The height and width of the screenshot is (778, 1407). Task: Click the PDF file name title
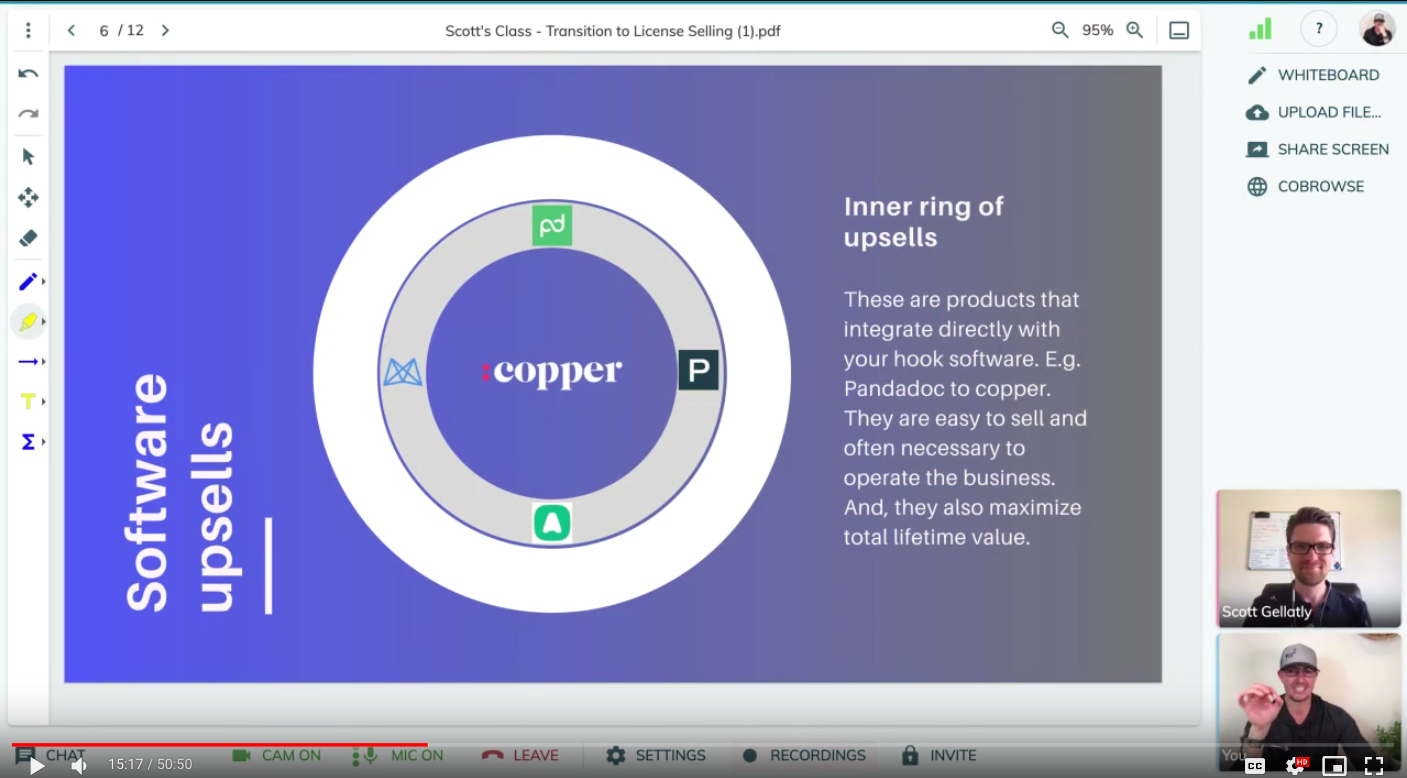click(x=613, y=31)
